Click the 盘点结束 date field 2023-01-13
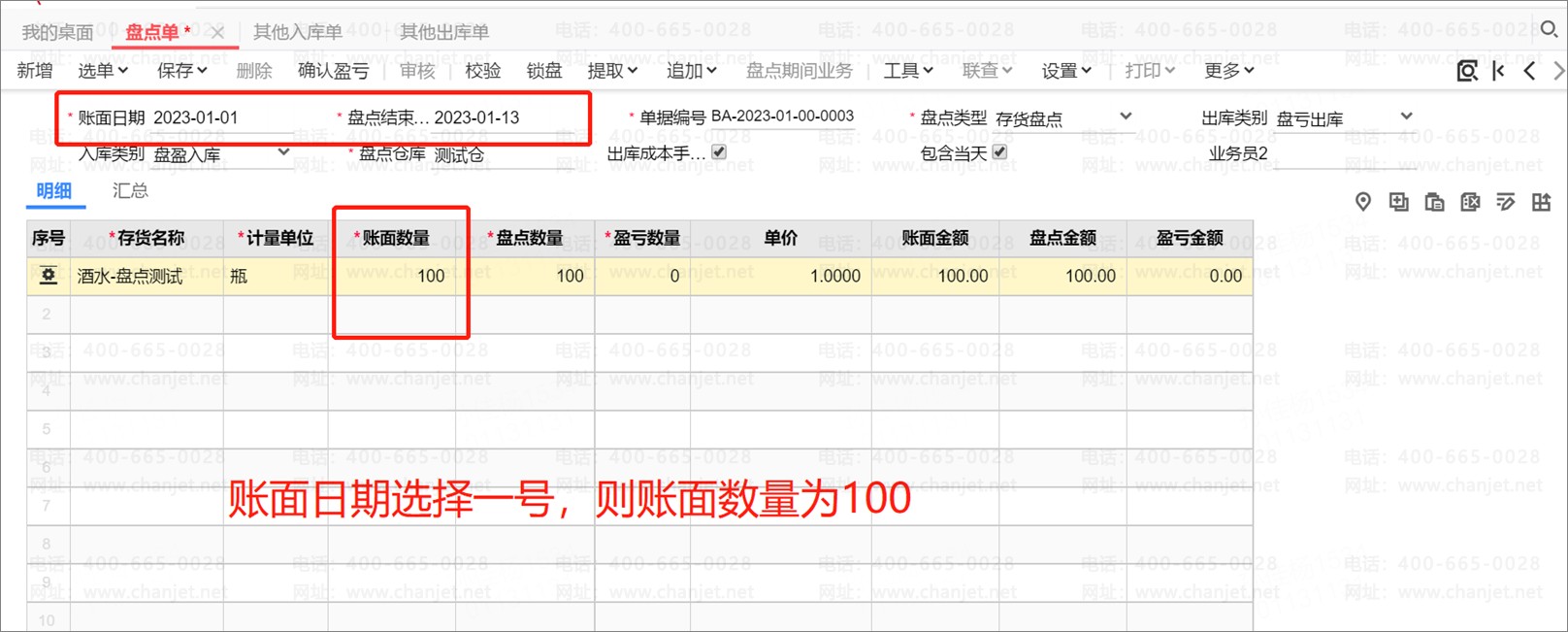 pyautogui.click(x=503, y=117)
